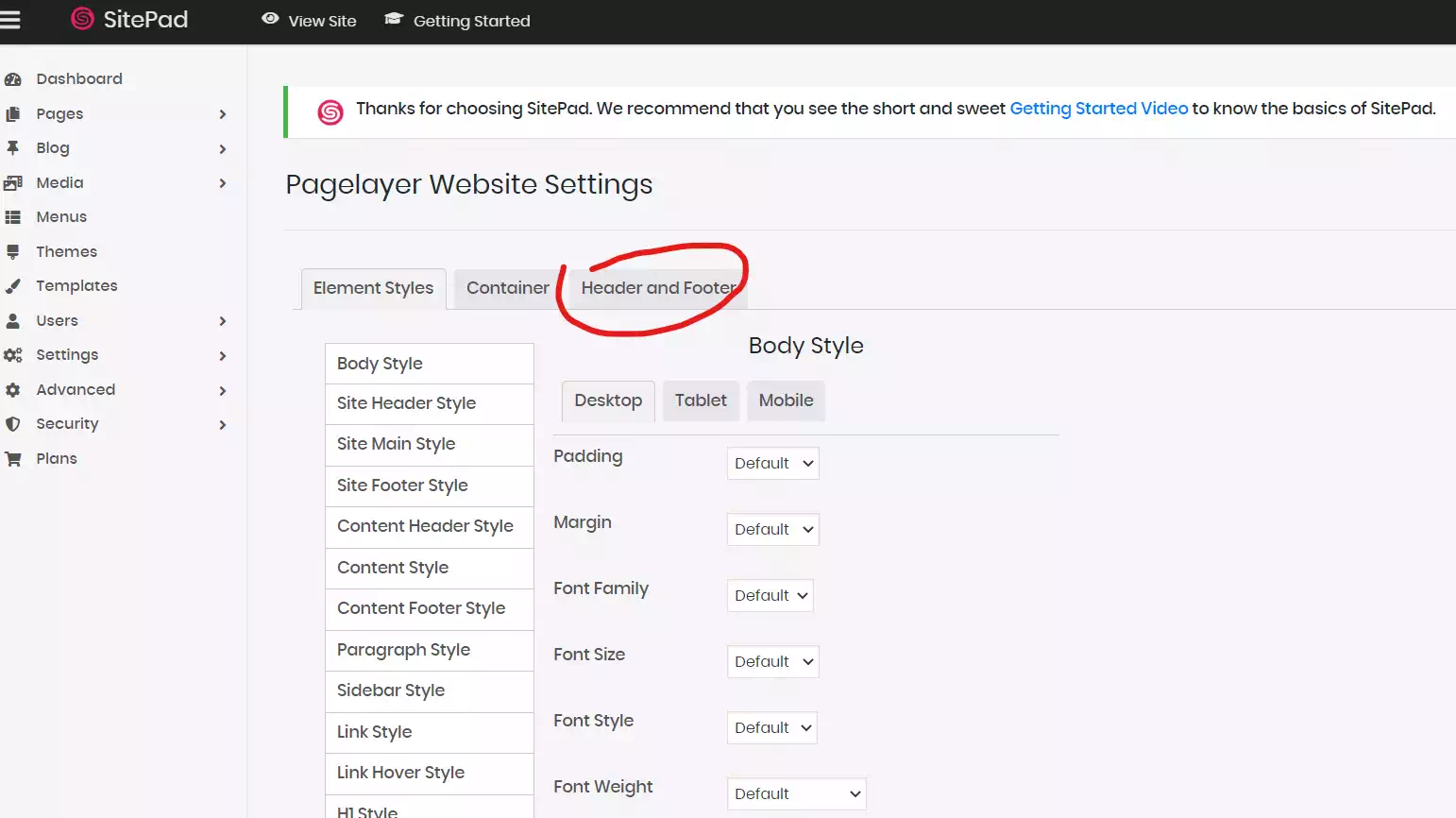
Task: Select Site Main Style
Action: click(430, 445)
